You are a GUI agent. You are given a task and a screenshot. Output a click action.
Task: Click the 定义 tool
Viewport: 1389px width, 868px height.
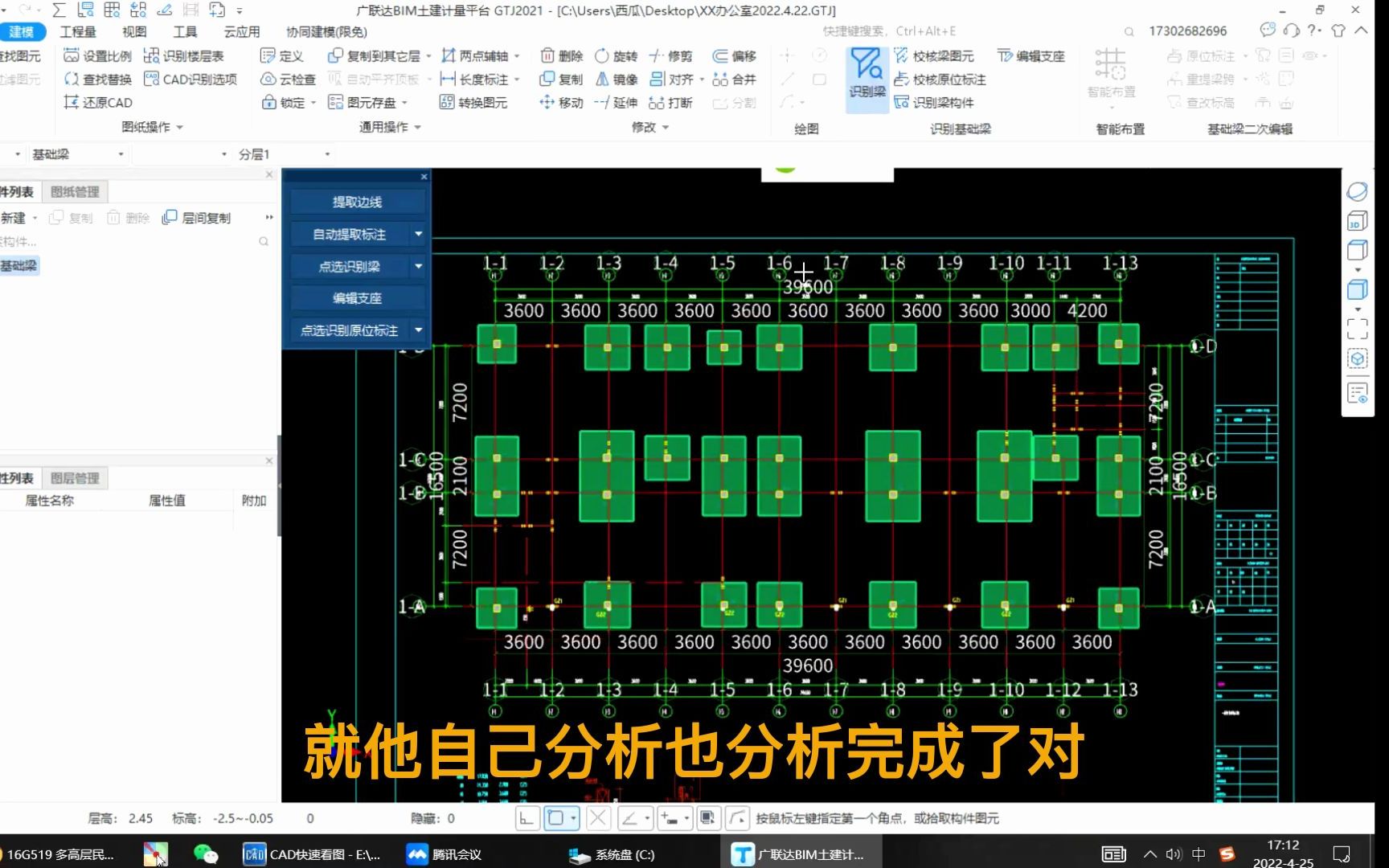click(281, 55)
